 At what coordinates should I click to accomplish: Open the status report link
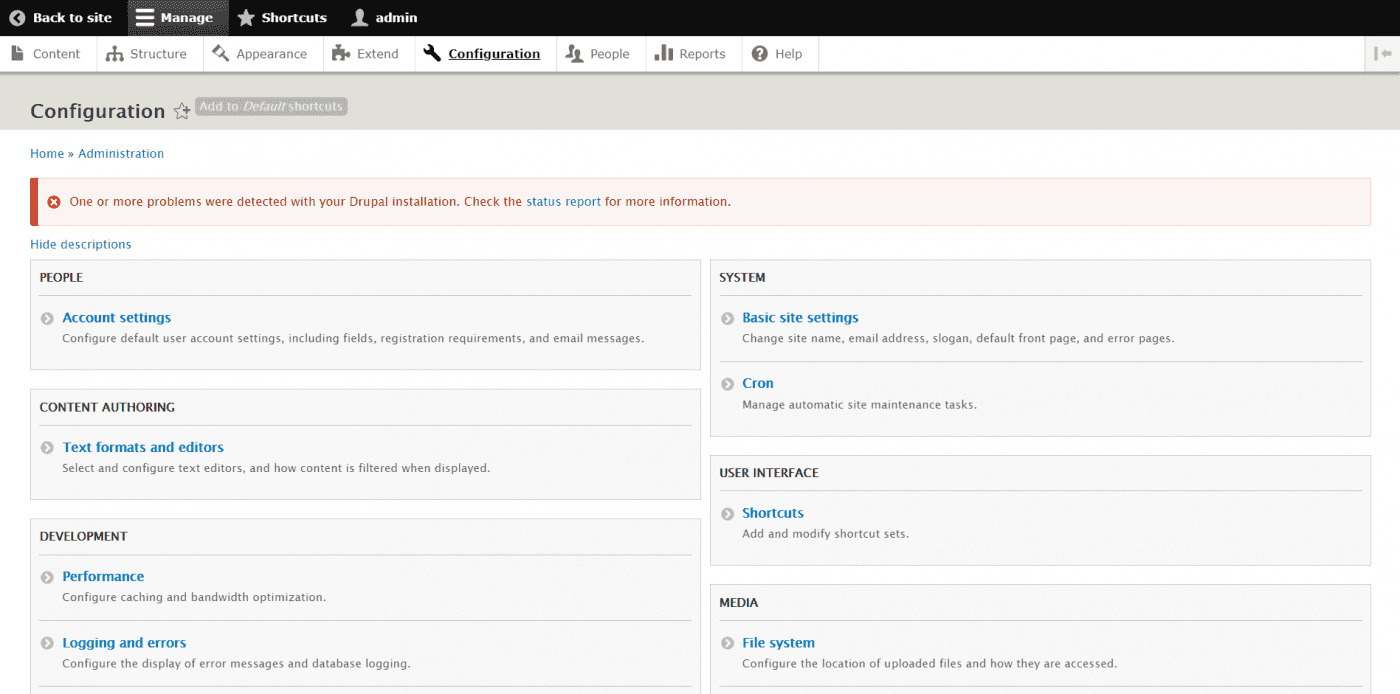click(x=564, y=202)
